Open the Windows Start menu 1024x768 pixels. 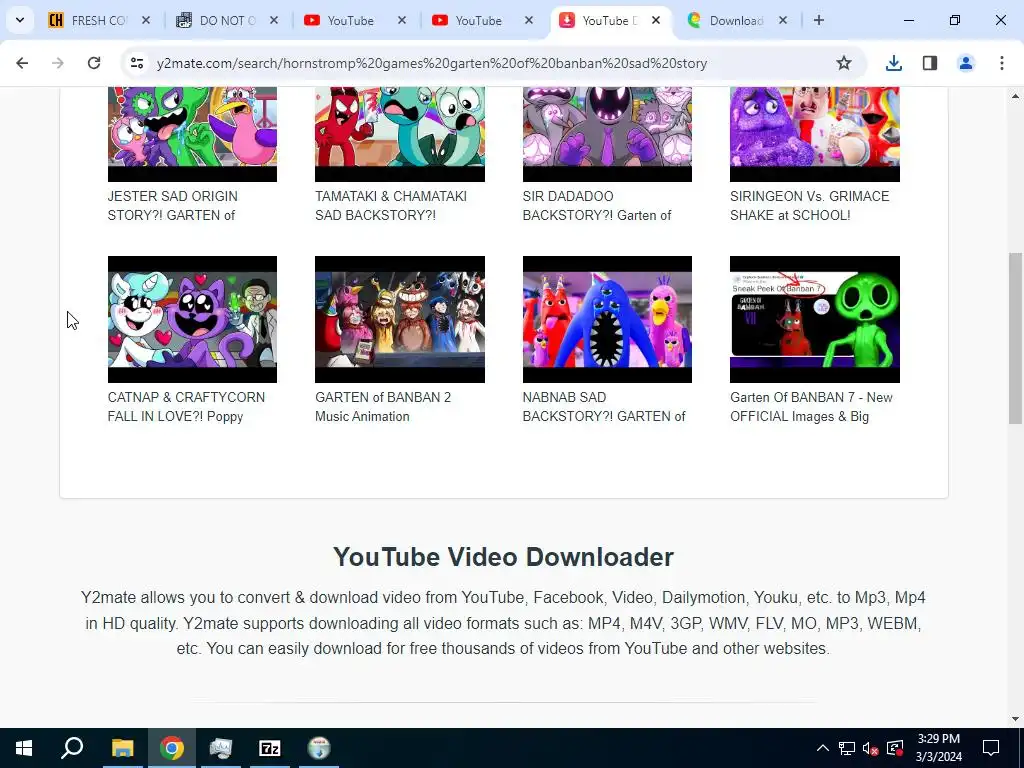(x=24, y=748)
